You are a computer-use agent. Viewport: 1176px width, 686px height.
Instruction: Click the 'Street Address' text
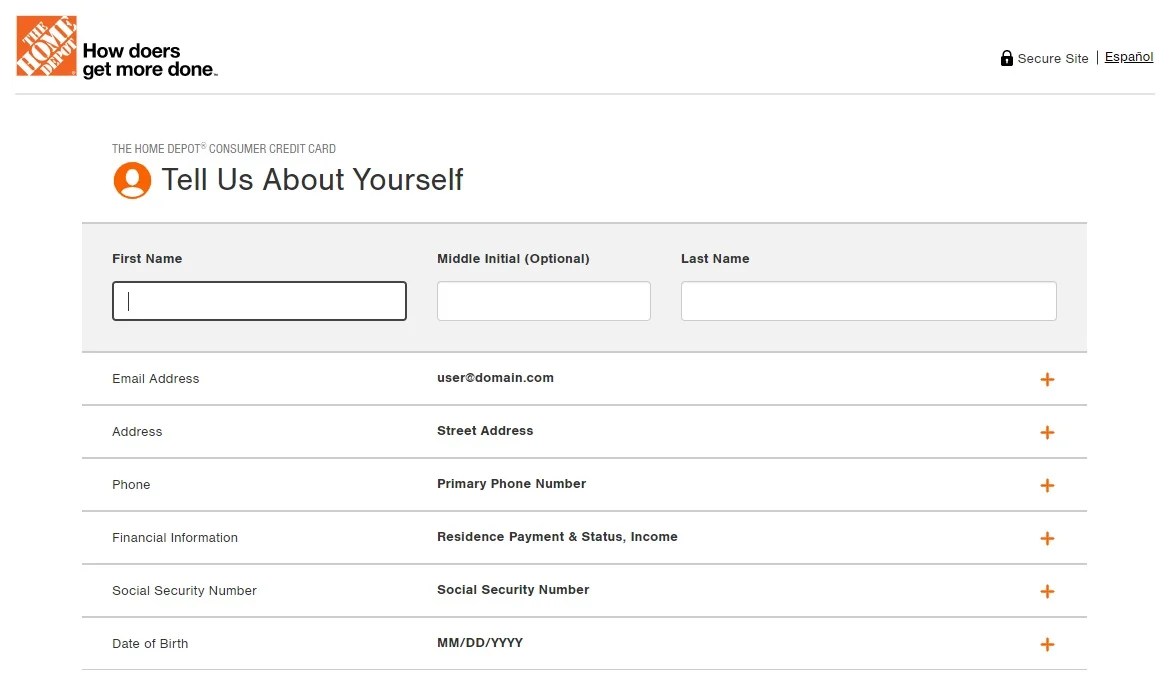(x=485, y=431)
